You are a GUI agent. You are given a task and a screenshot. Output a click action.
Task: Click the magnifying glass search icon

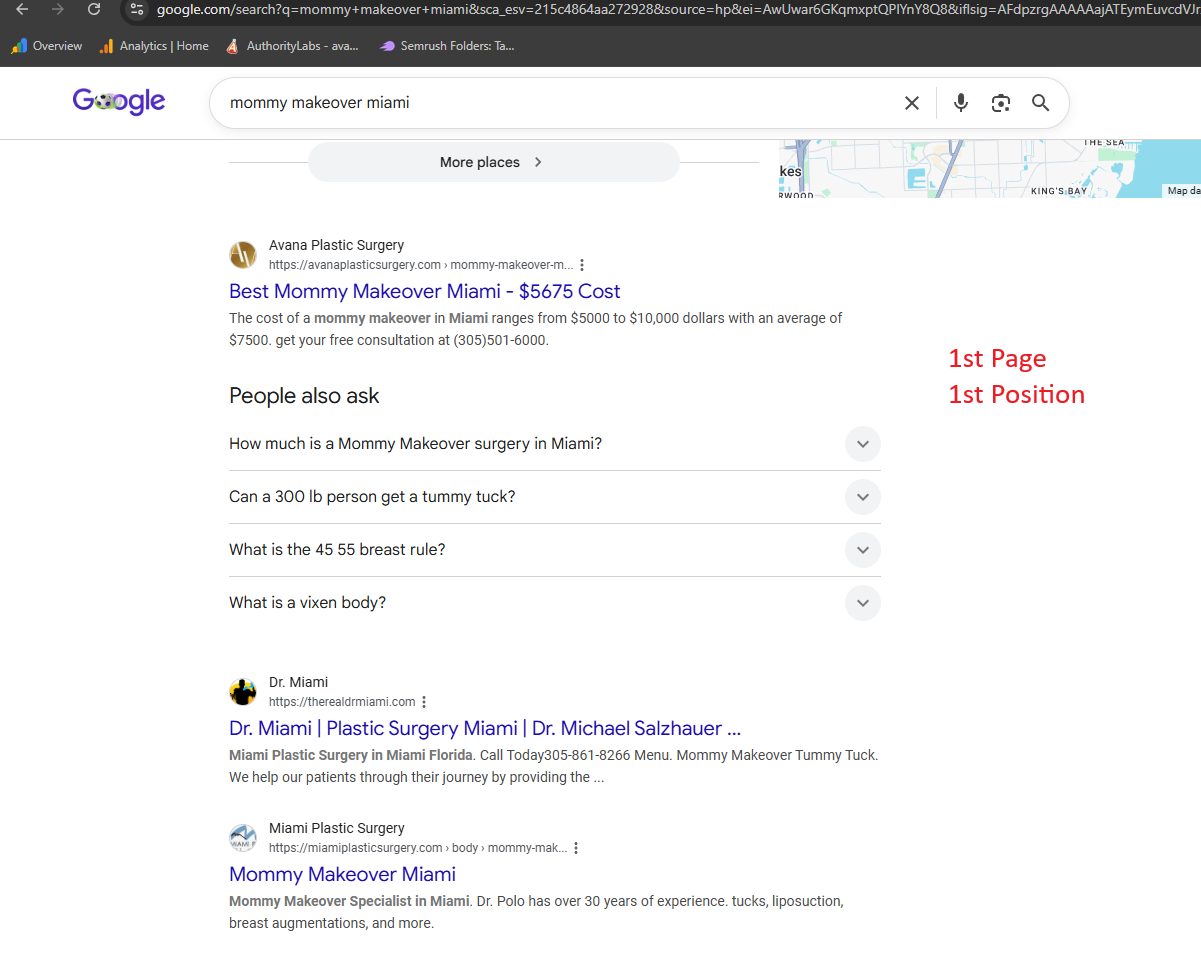1041,103
